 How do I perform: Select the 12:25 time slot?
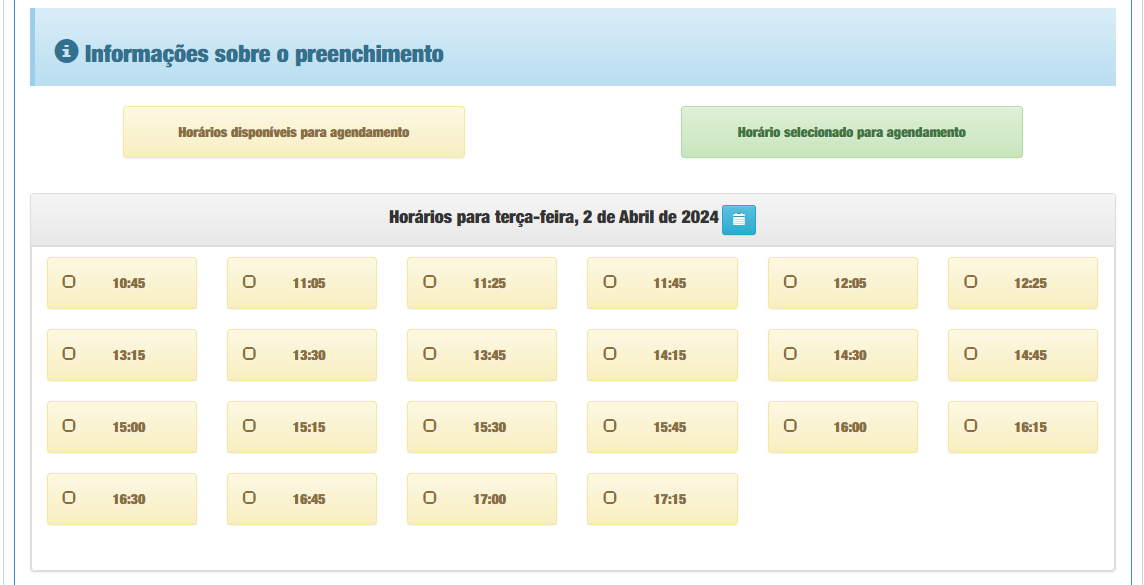pyautogui.click(x=970, y=282)
